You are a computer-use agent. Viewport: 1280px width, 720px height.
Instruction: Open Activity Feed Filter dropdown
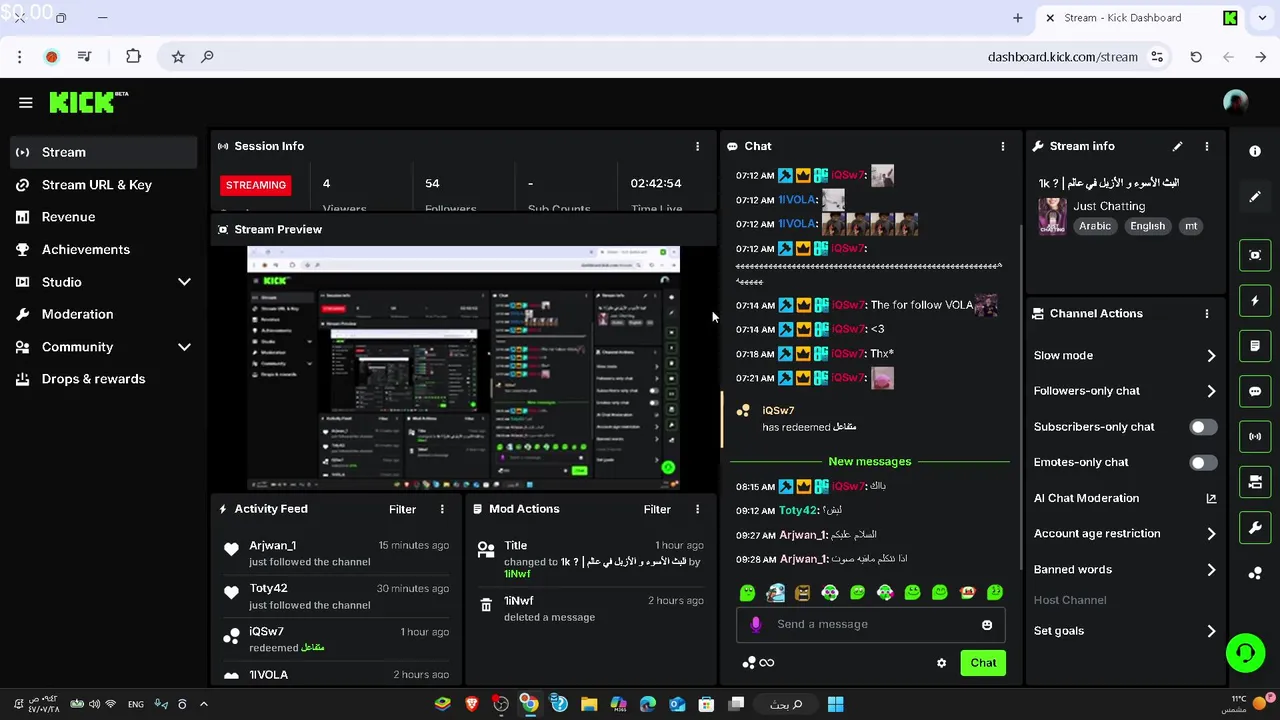pos(402,509)
